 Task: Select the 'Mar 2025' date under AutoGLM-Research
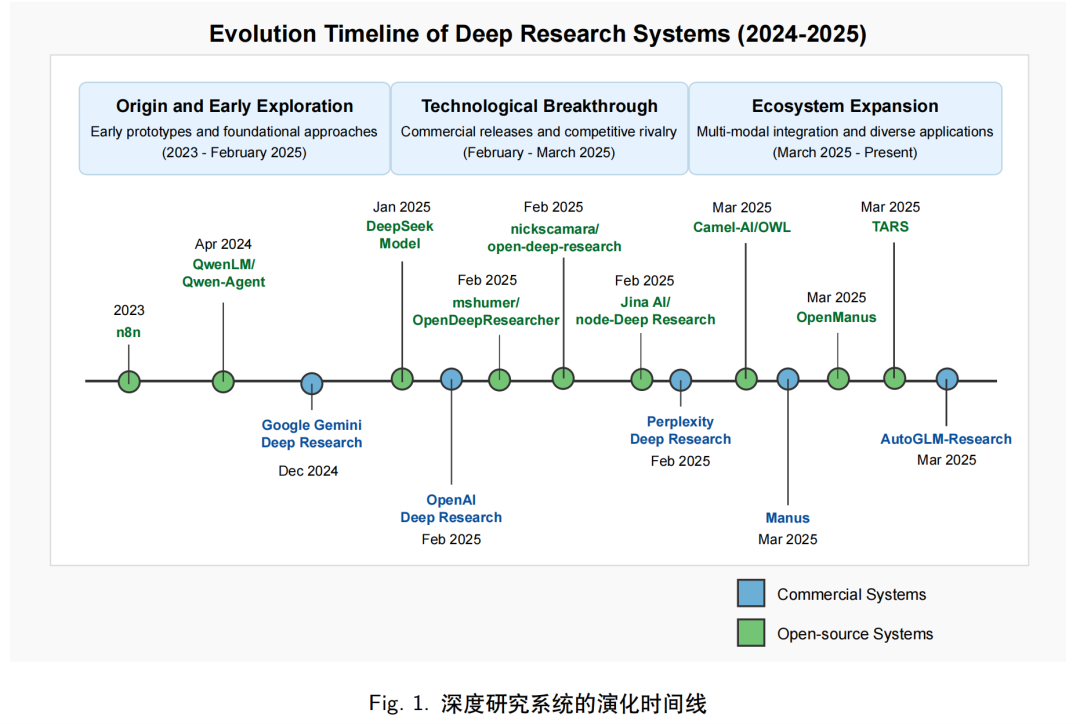pyautogui.click(x=946, y=459)
